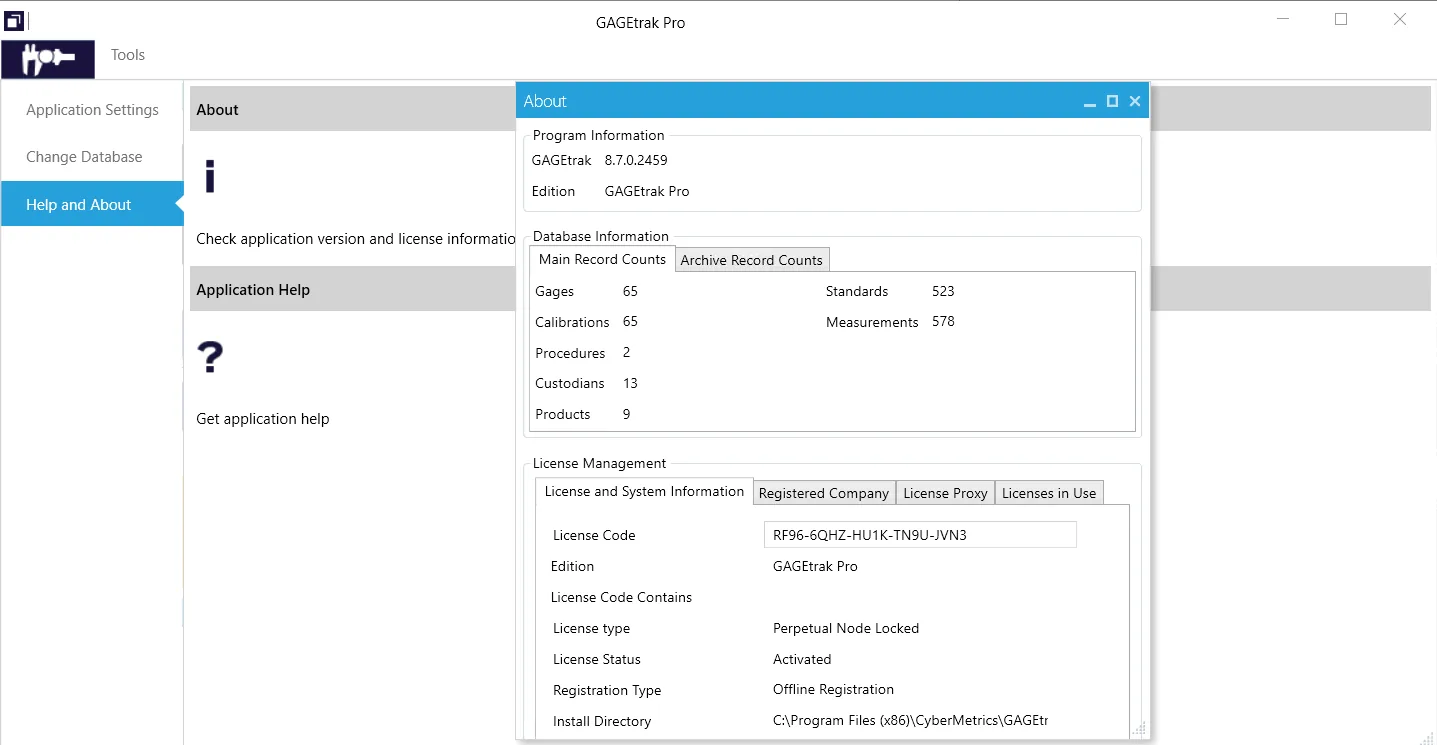Minimize the About dialog

1090,102
